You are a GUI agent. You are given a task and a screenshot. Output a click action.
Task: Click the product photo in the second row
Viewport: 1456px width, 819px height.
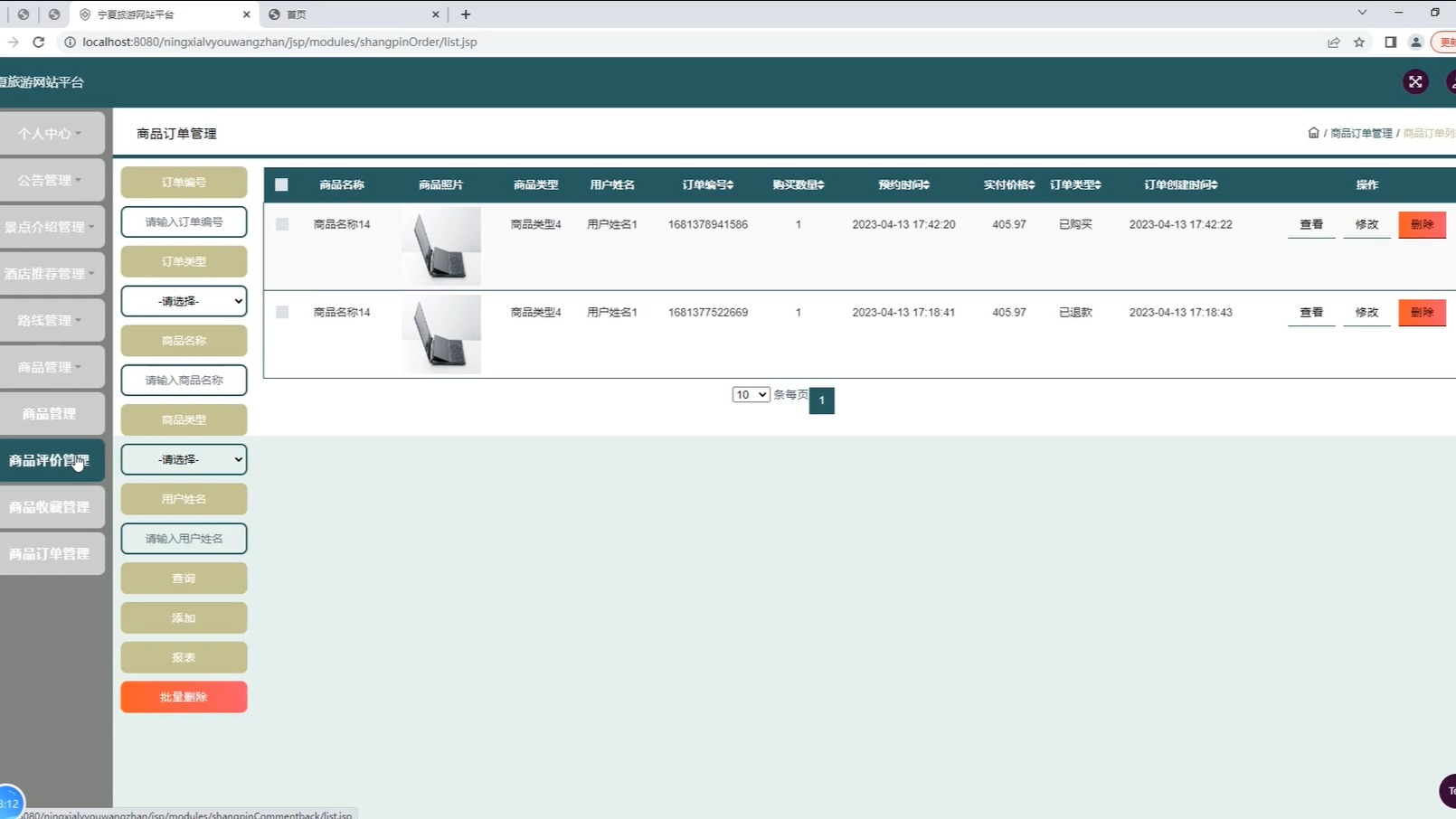441,334
